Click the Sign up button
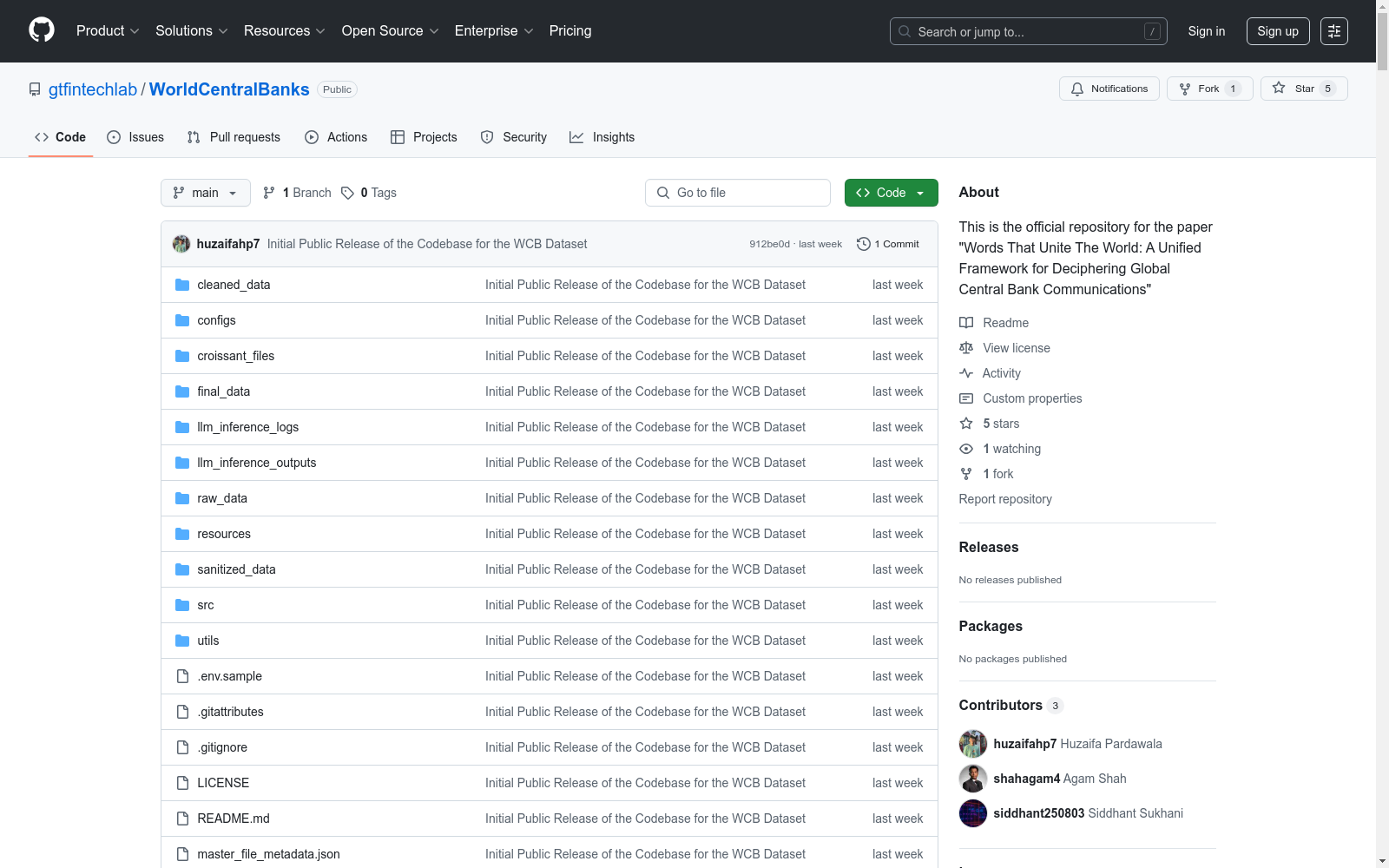Image resolution: width=1389 pixels, height=868 pixels. click(x=1278, y=31)
